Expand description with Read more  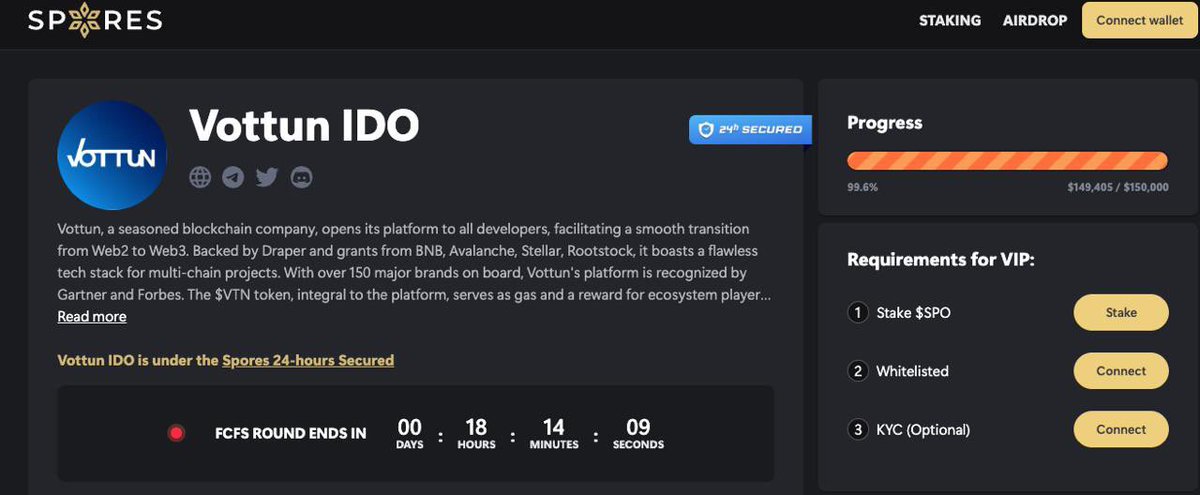coord(92,316)
